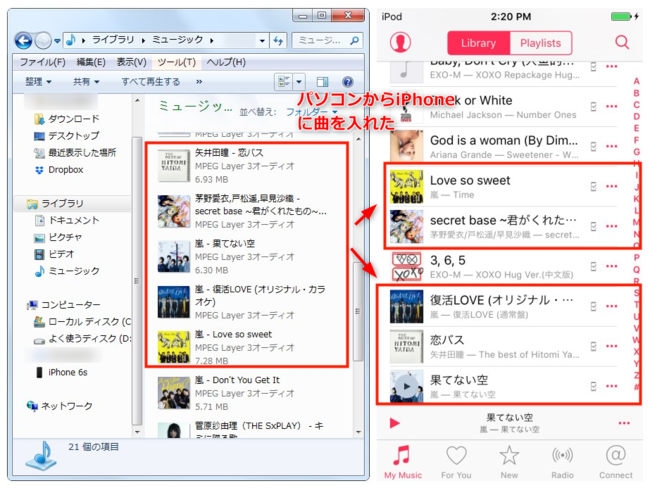Open the view options dropdown arrow

pyautogui.click(x=299, y=82)
